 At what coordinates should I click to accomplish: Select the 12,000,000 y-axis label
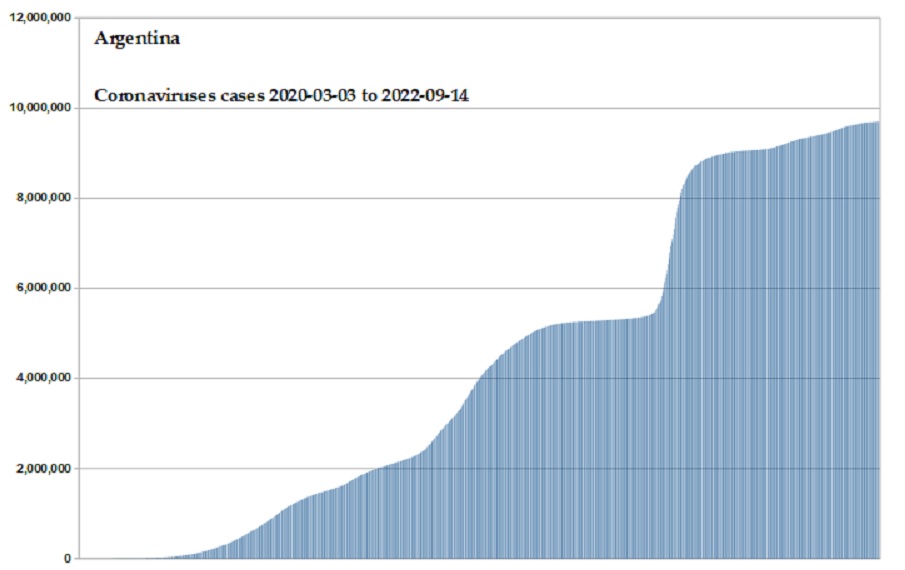(39, 18)
